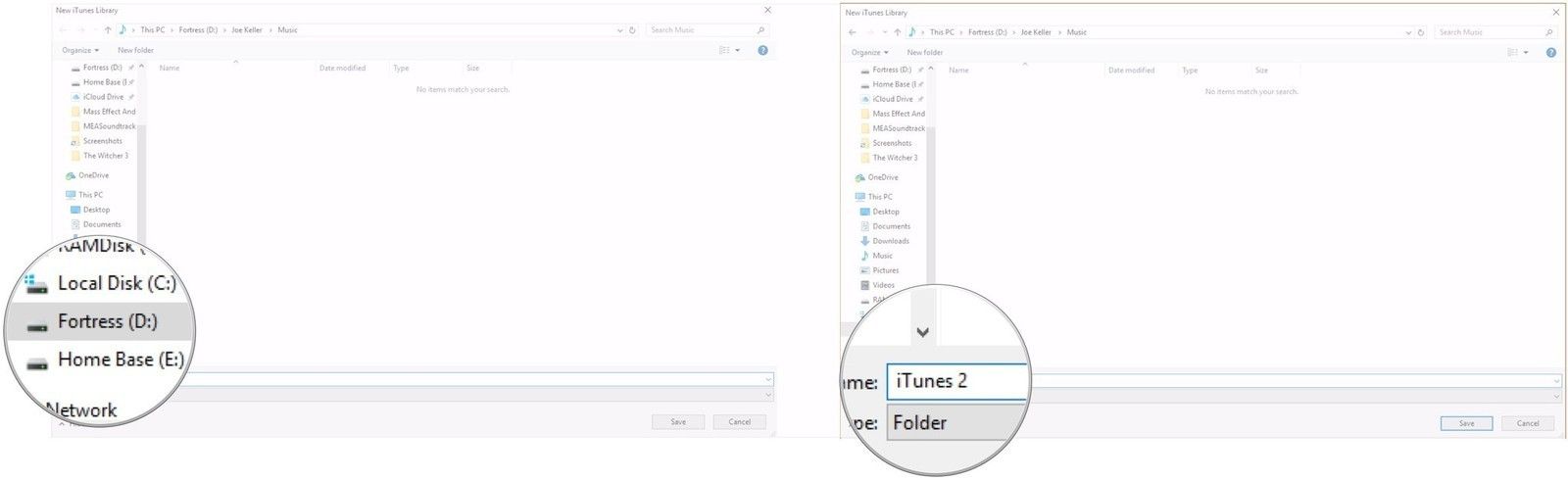Click New folder in right dialog toolbar
Image resolution: width=1568 pixels, height=480 pixels.
924,52
